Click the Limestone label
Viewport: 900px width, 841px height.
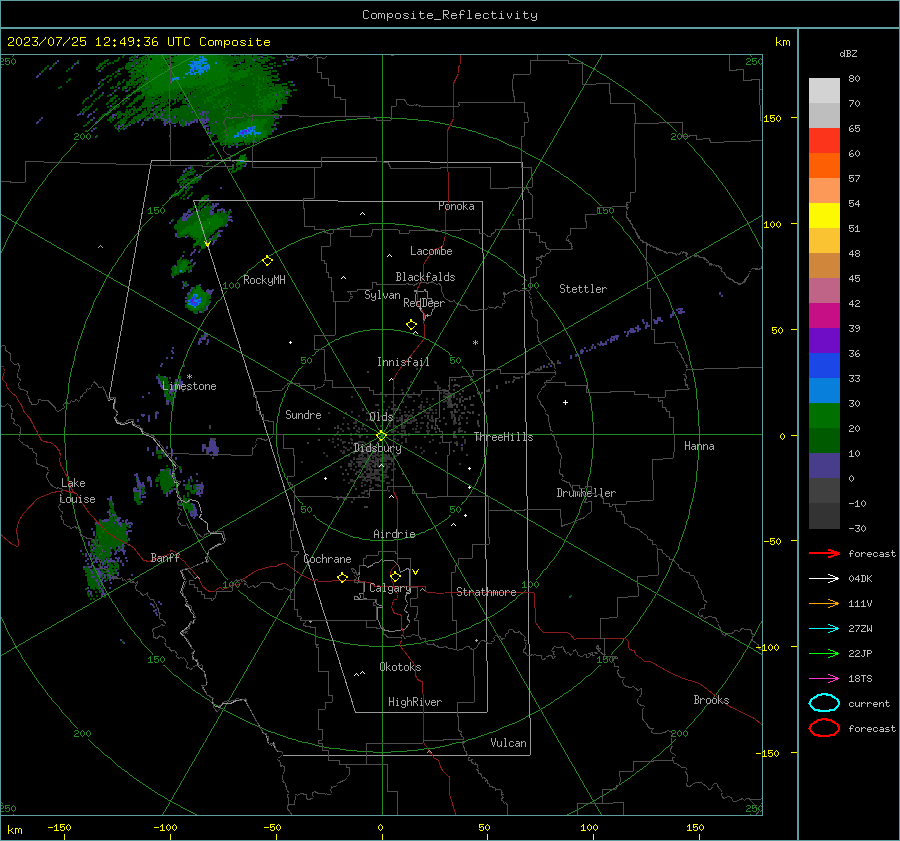pyautogui.click(x=189, y=386)
